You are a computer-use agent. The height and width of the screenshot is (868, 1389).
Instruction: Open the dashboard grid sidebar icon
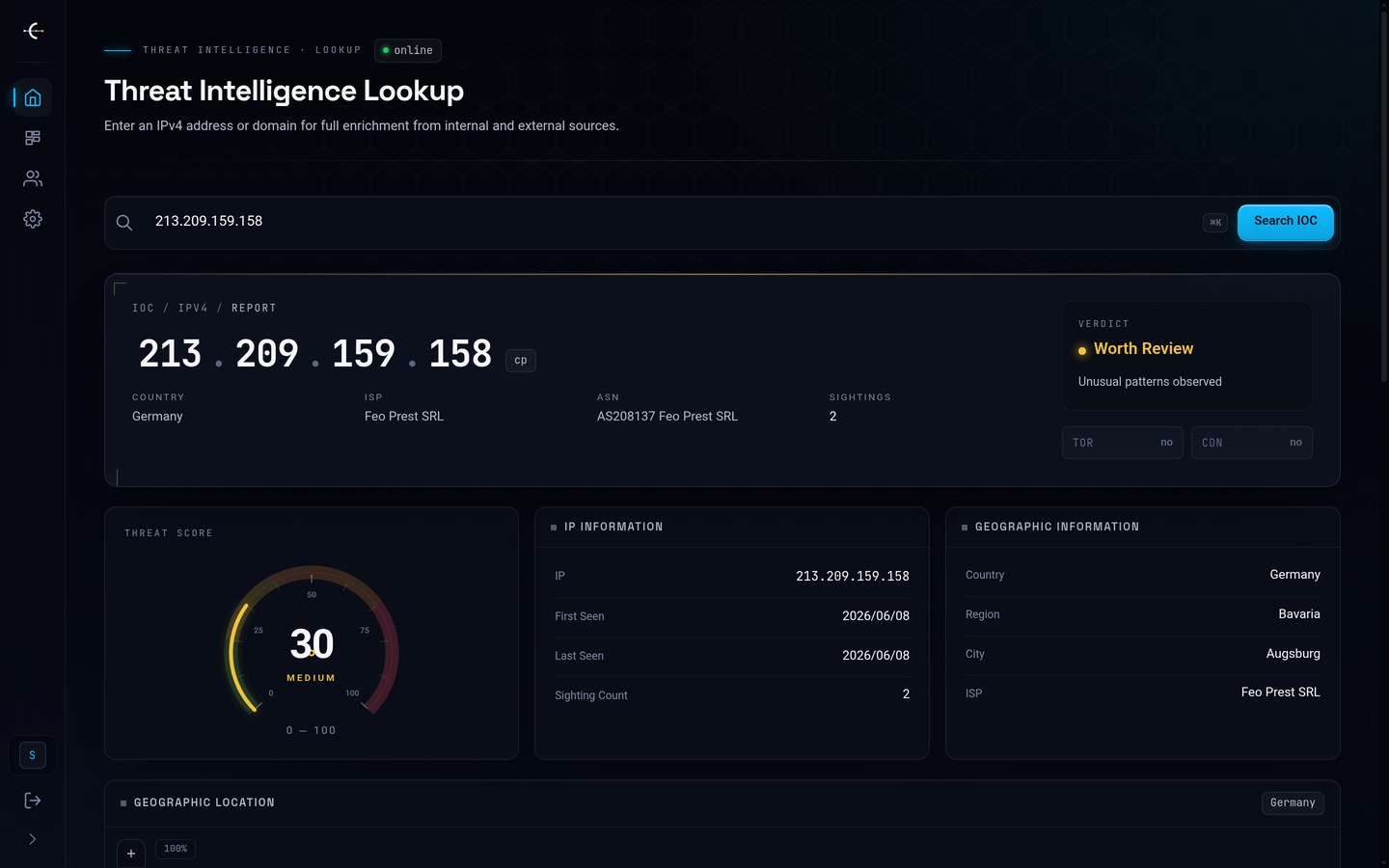tap(32, 138)
